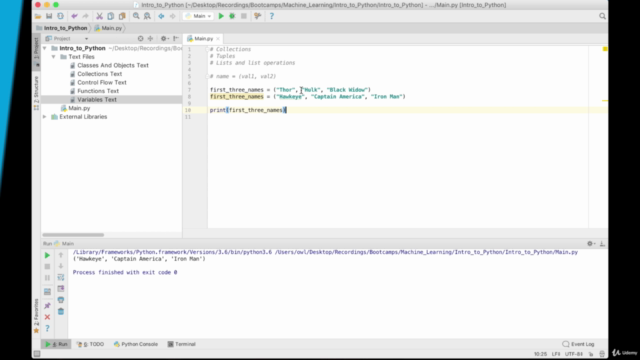Undo the last edit
Image resolution: width=640 pixels, height=360 pixels.
(x=74, y=16)
